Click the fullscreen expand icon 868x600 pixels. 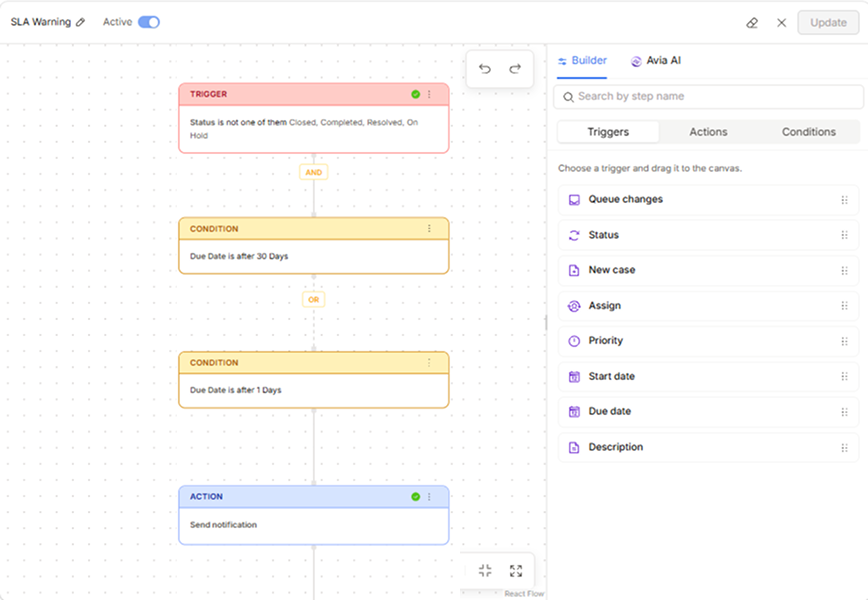click(516, 571)
